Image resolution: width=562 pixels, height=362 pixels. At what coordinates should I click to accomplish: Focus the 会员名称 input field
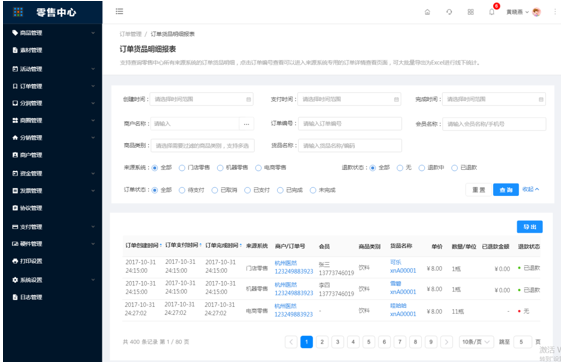494,124
